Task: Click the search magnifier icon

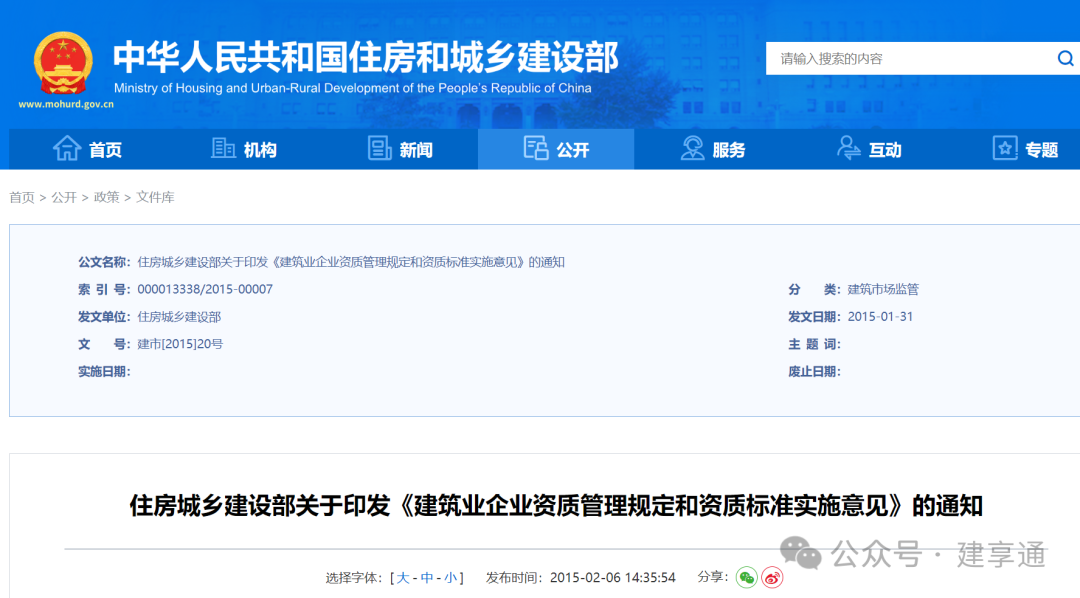Action: coord(1065,59)
